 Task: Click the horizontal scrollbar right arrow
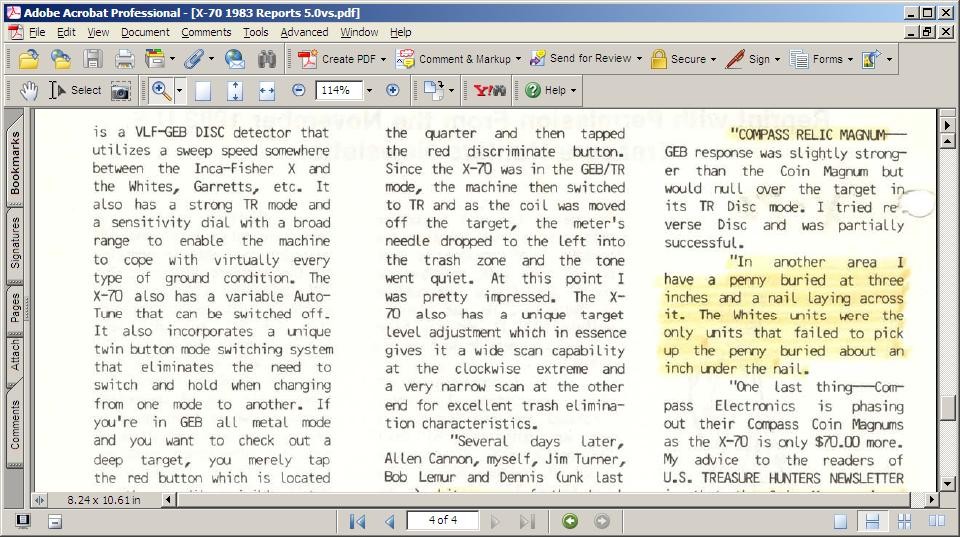point(931,500)
